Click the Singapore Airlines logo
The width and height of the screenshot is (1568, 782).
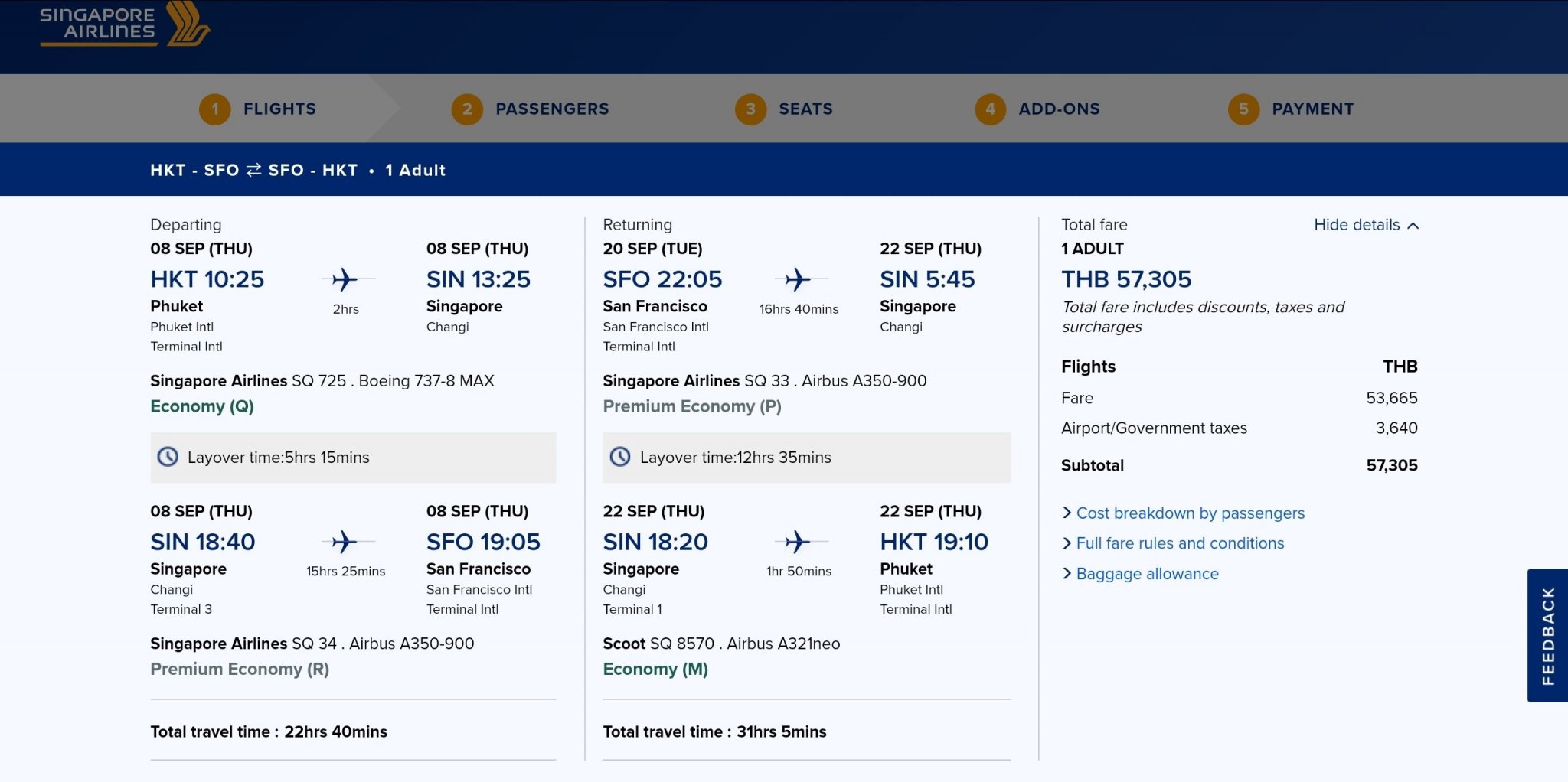click(125, 24)
